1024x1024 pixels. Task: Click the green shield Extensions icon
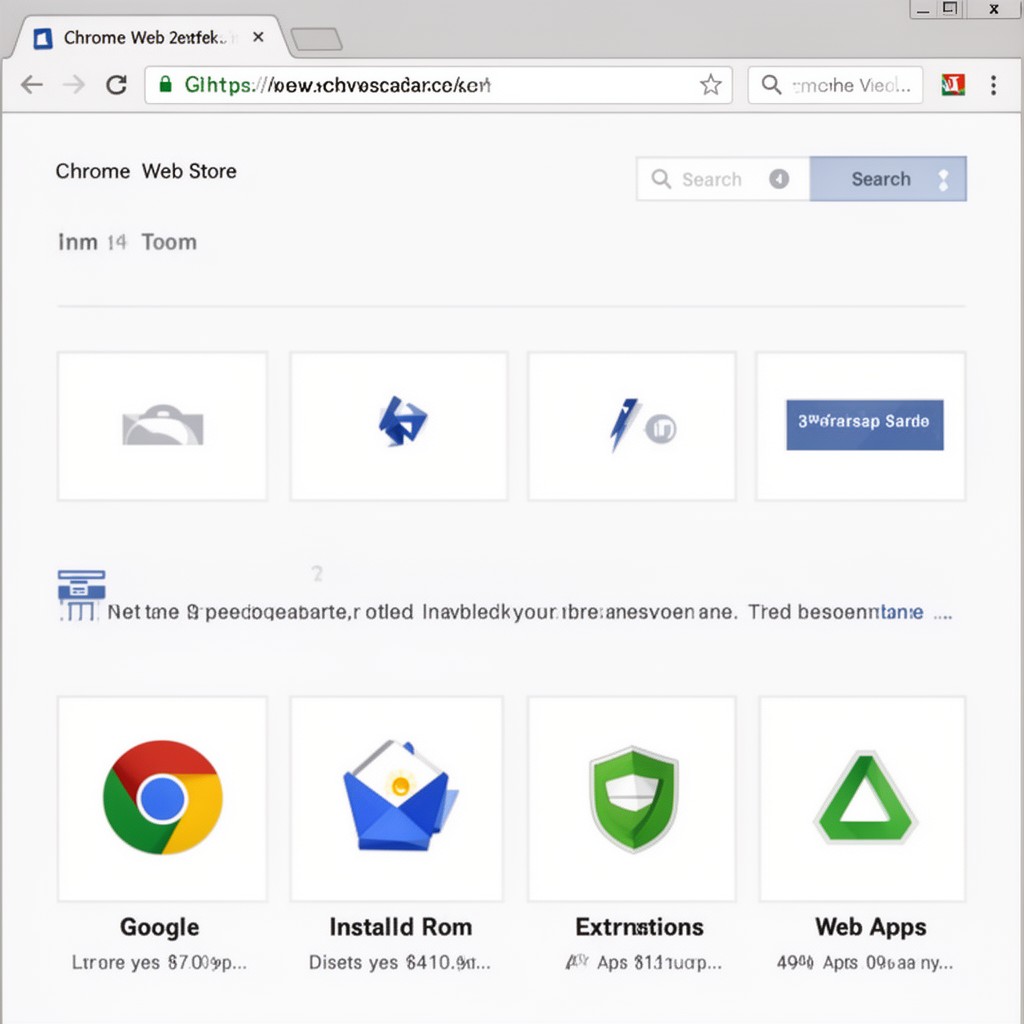(633, 799)
